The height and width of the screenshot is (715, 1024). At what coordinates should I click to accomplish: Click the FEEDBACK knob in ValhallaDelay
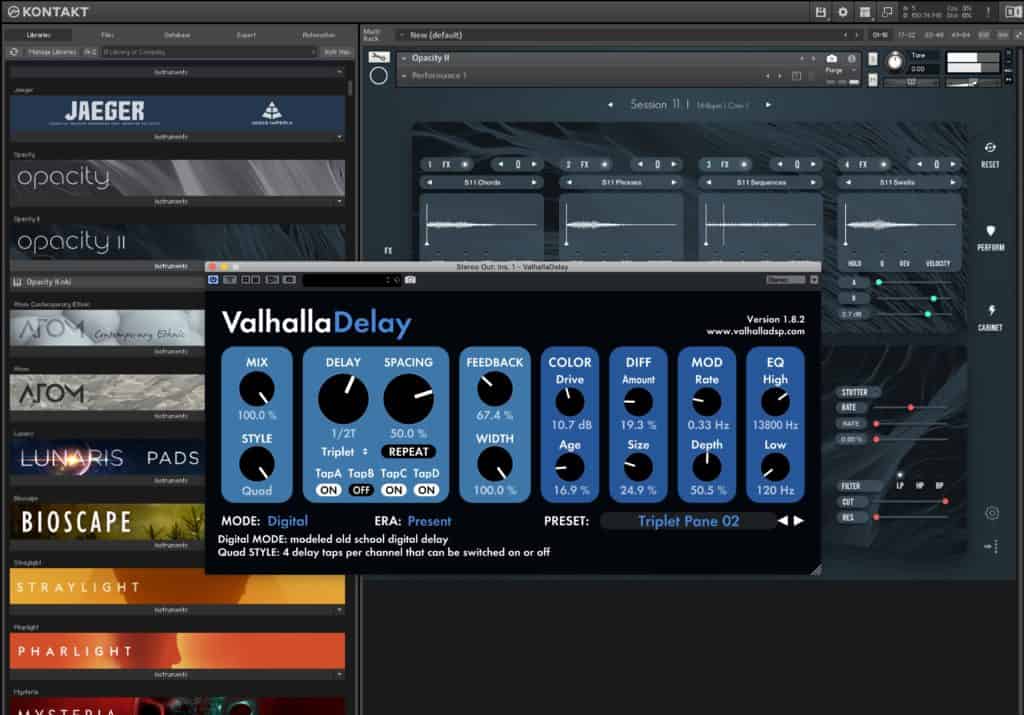[x=494, y=389]
